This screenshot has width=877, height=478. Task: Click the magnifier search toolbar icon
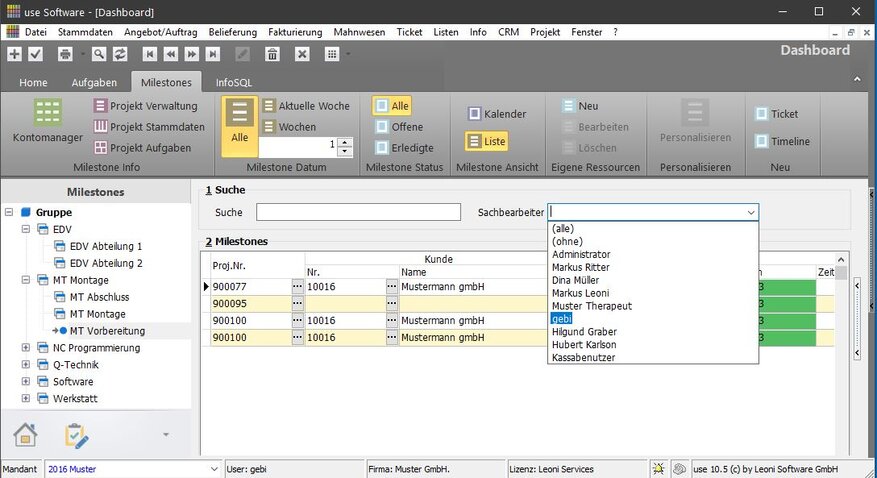coord(98,54)
